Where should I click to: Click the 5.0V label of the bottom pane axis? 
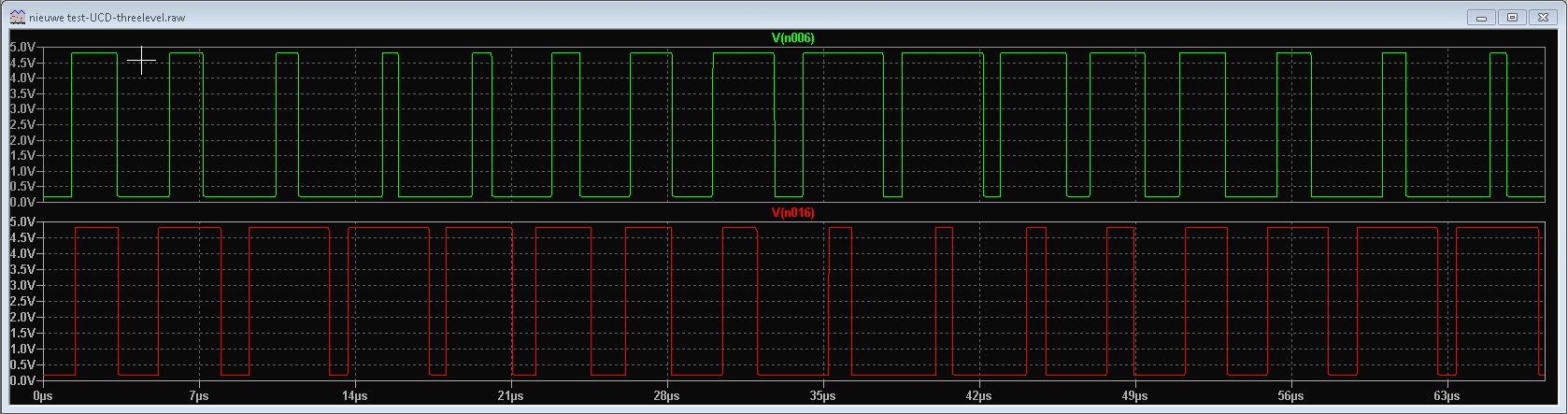tap(22, 221)
